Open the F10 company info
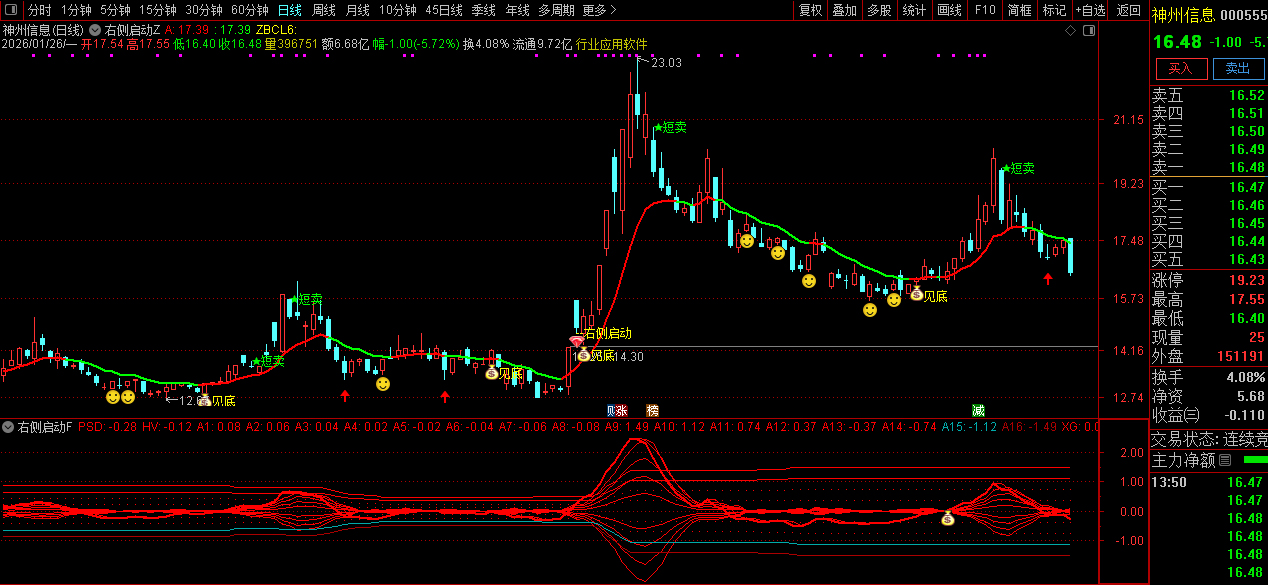 [x=985, y=10]
